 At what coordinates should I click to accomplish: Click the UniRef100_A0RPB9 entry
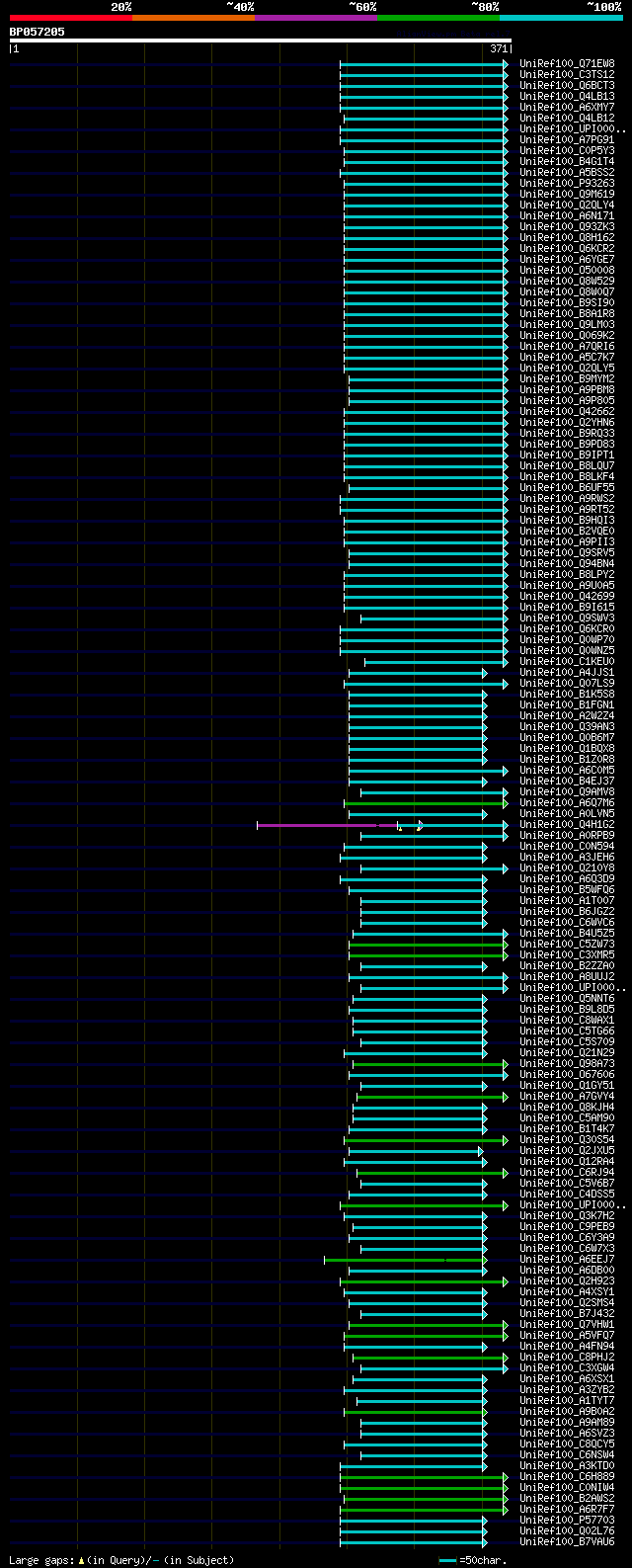[x=567, y=835]
